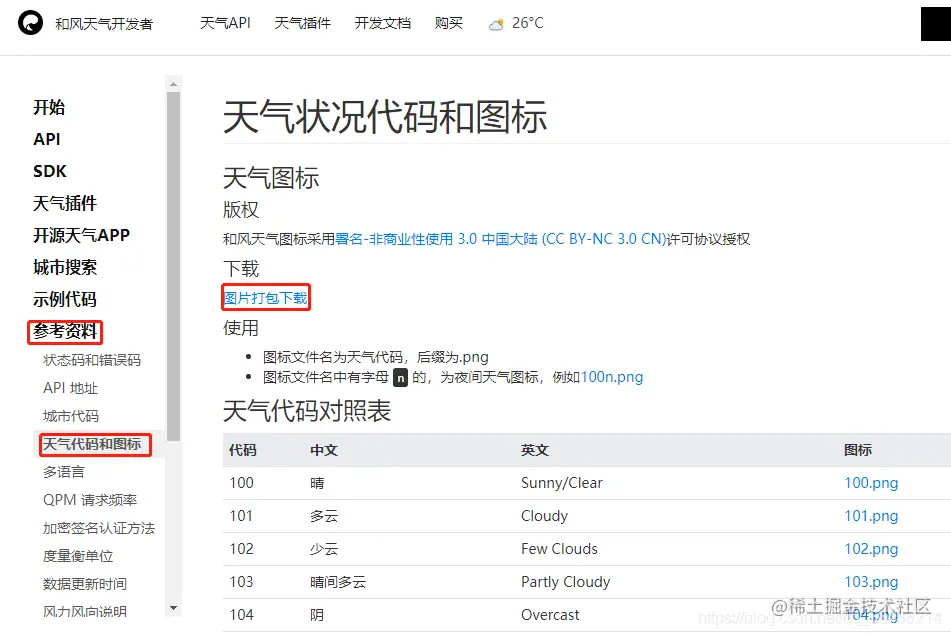Click the HeWeather round logo icon

[30, 23]
